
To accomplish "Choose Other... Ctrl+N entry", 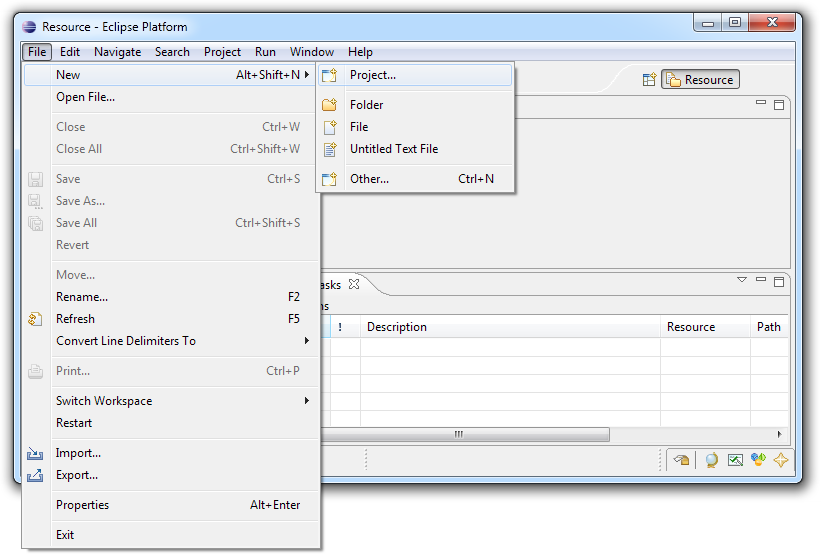I will [x=415, y=179].
